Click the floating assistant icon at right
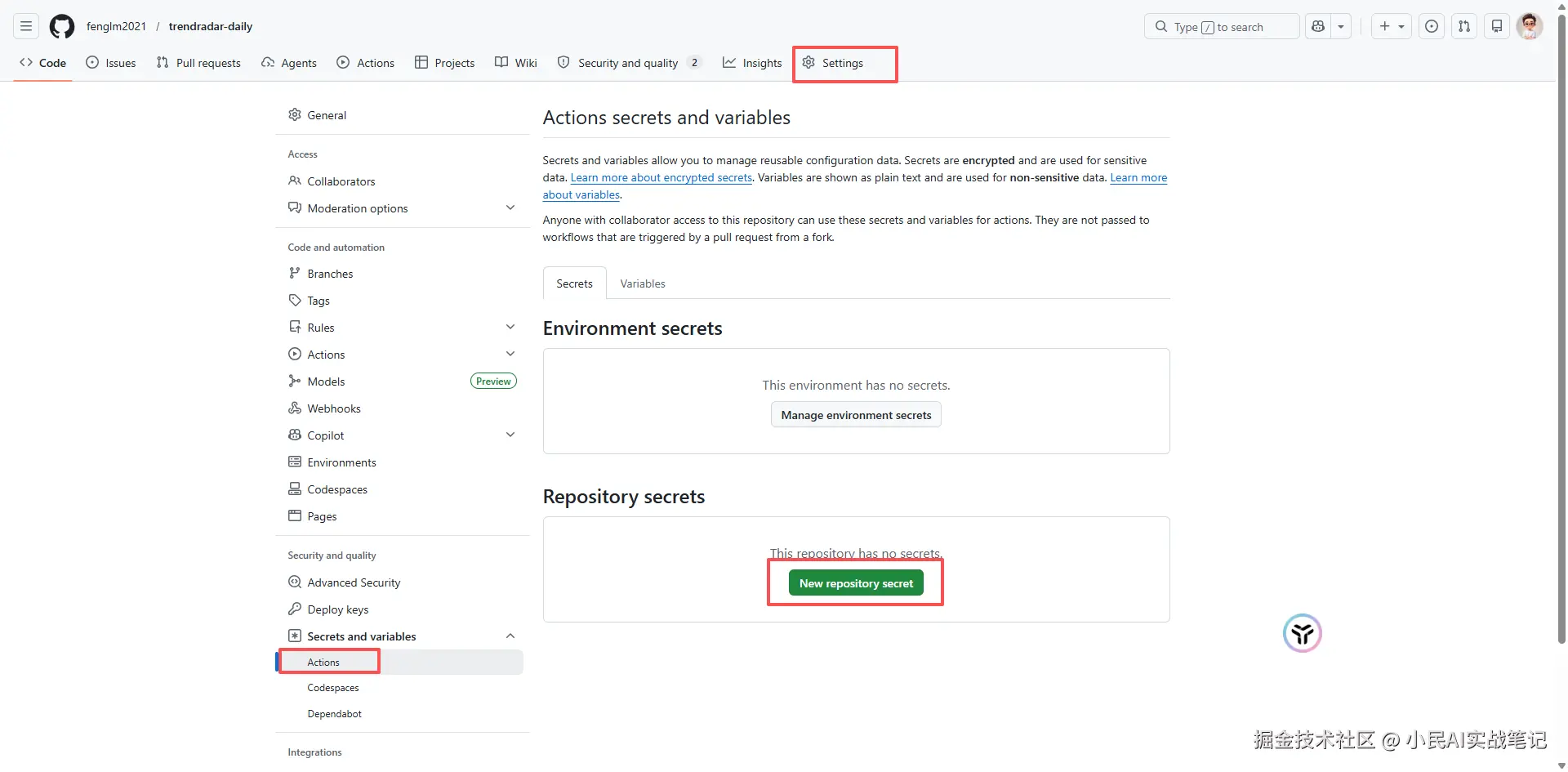 pyautogui.click(x=1302, y=633)
